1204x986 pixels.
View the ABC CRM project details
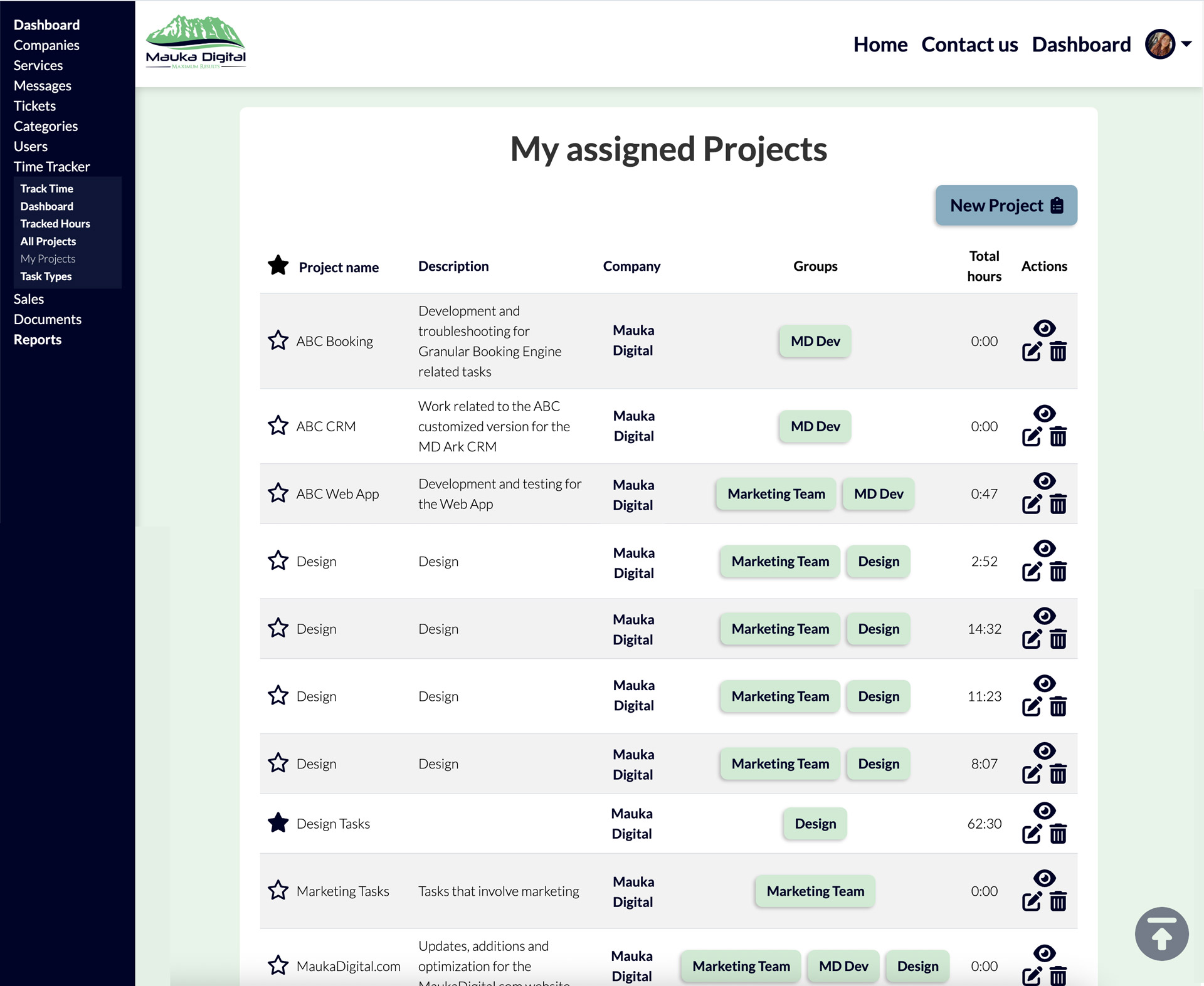1044,413
